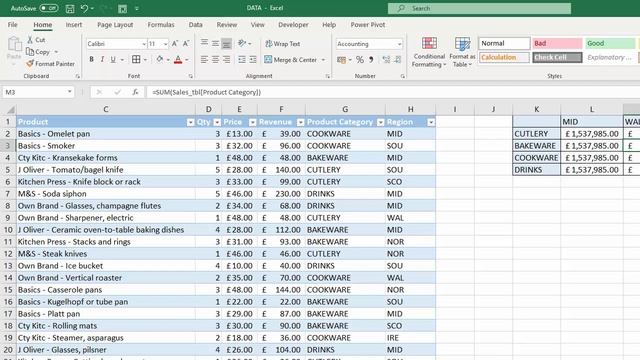The width and height of the screenshot is (640, 360).
Task: Open Format as Table menu
Action: point(462,52)
